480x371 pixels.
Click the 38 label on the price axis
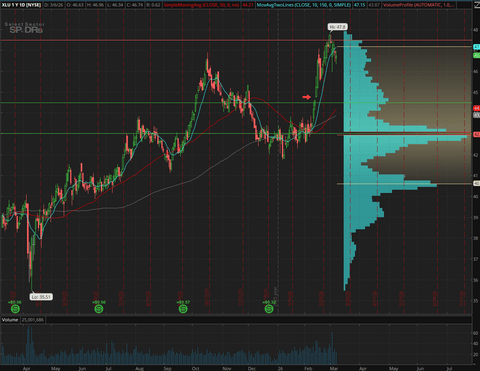(476, 238)
